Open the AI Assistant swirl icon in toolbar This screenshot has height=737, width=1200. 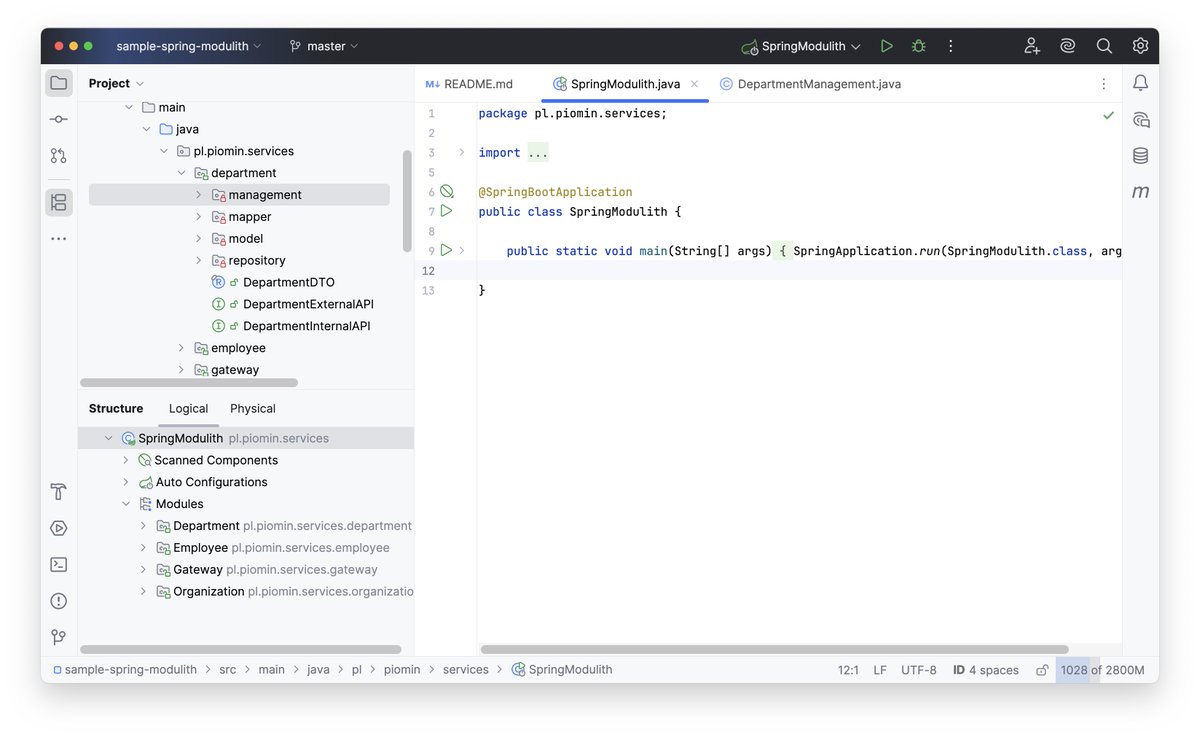click(x=1068, y=46)
